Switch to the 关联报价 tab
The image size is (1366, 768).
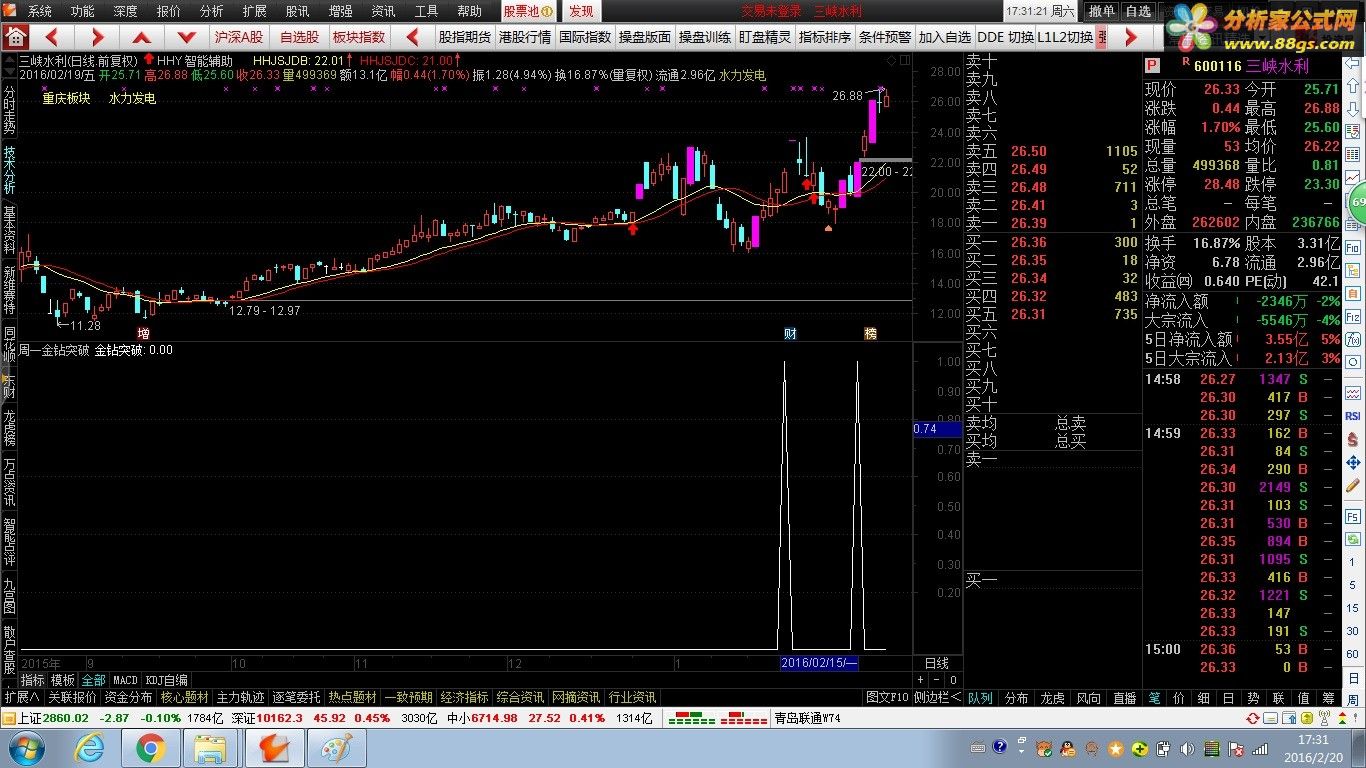[73, 697]
